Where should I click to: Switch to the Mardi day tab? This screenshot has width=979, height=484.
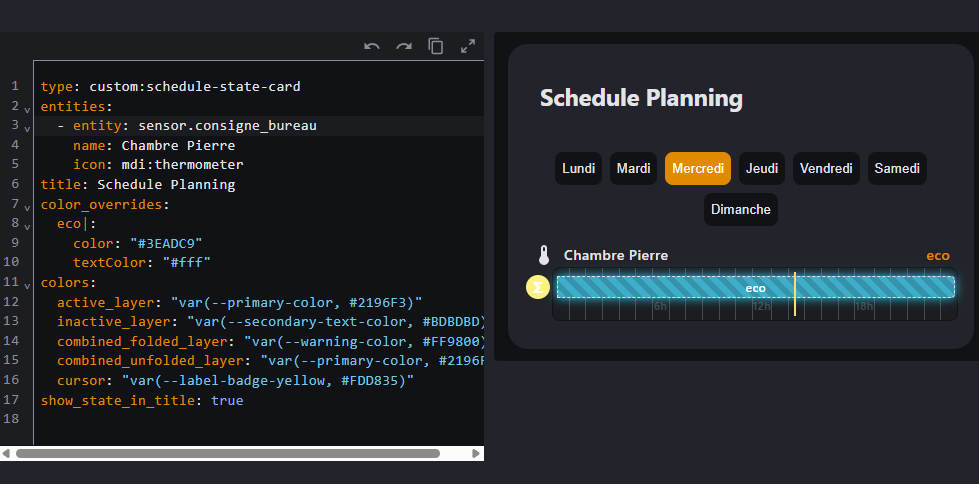coord(633,169)
